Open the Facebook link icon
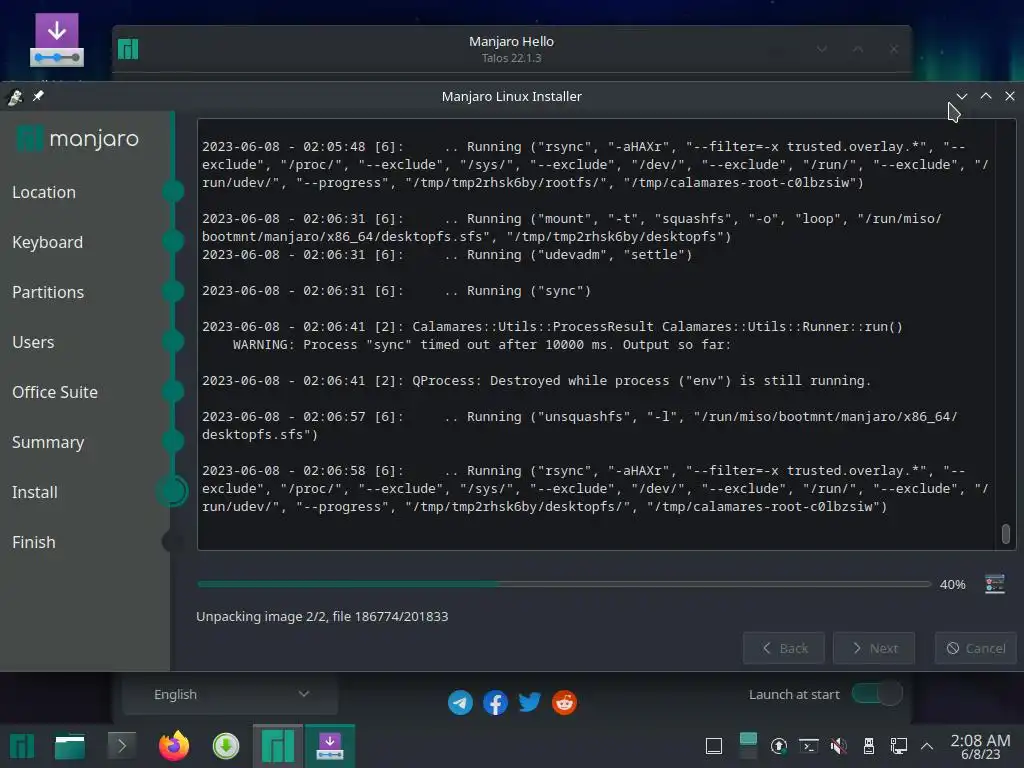 [x=495, y=703]
